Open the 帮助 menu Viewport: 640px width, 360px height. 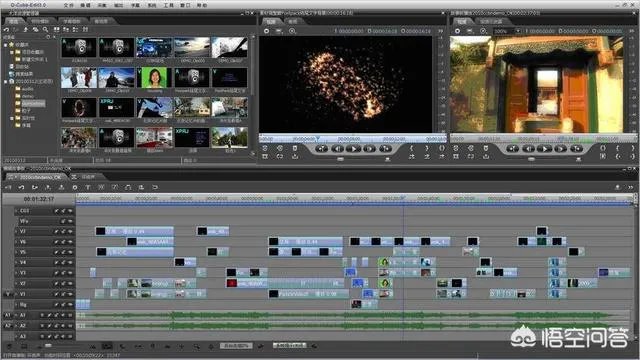(202, 5)
